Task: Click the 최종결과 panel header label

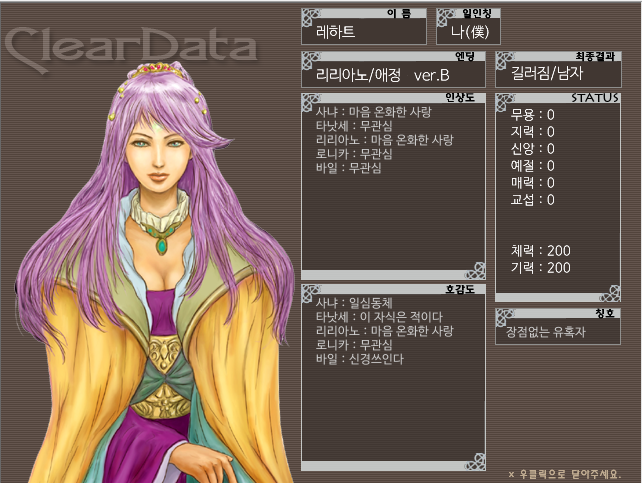Action: (595, 56)
